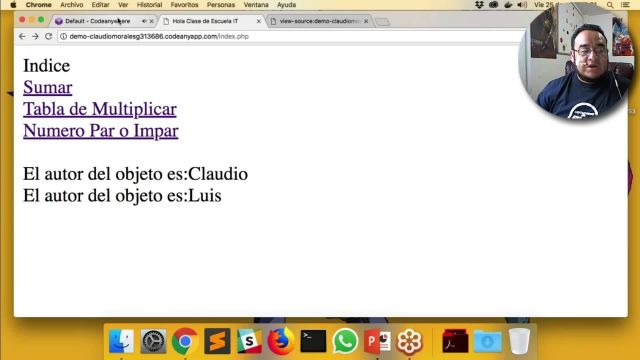The width and height of the screenshot is (640, 360).
Task: Open Spotlight search
Action: 610,5
